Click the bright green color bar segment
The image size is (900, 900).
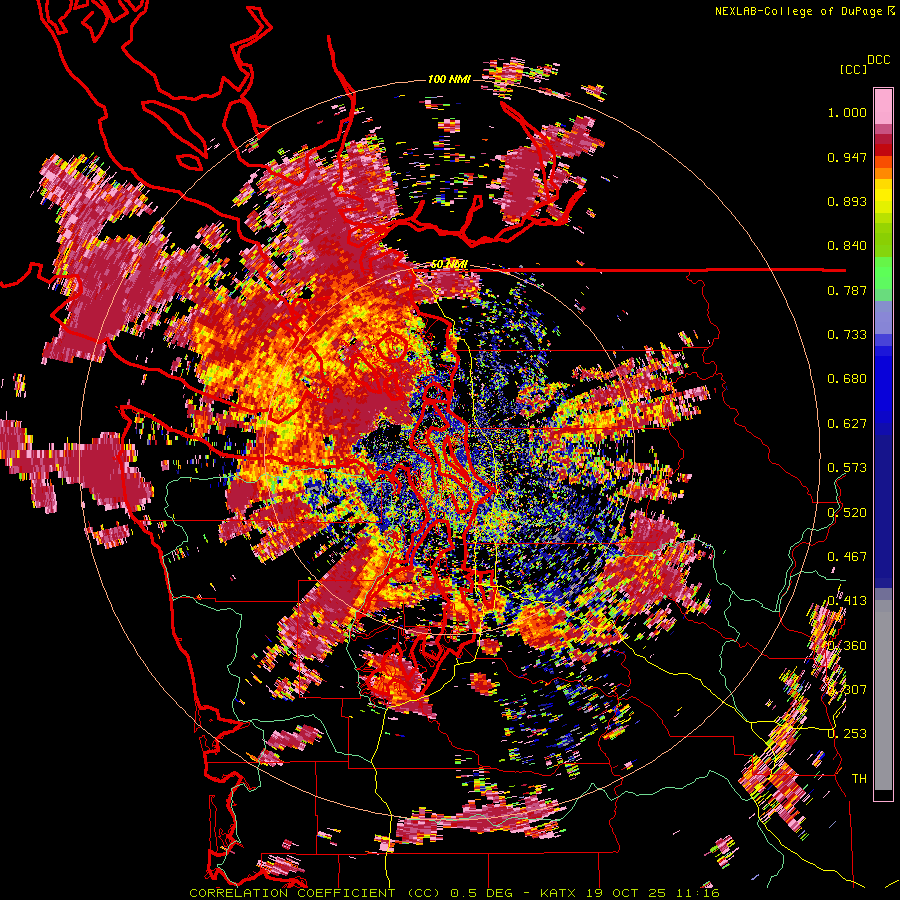pyautogui.click(x=883, y=273)
